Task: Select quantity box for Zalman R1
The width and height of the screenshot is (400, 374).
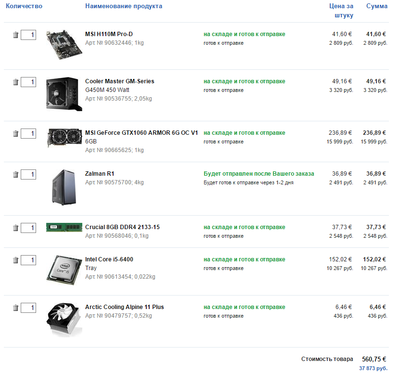Action: coord(28,174)
